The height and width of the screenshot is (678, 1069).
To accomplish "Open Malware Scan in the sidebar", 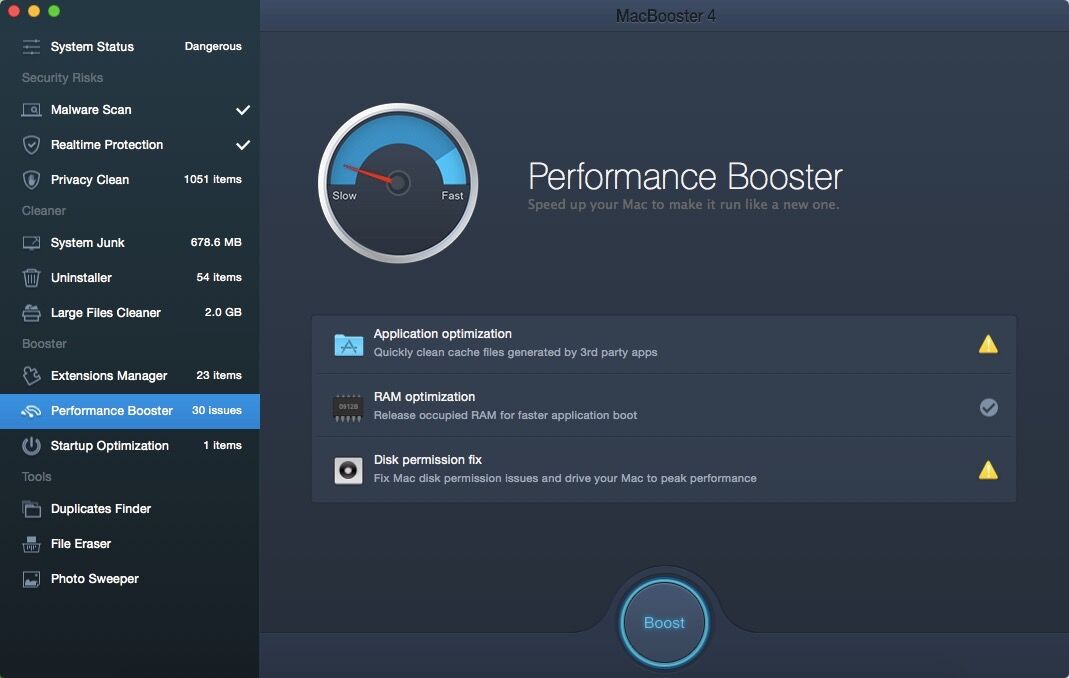I will coord(130,110).
